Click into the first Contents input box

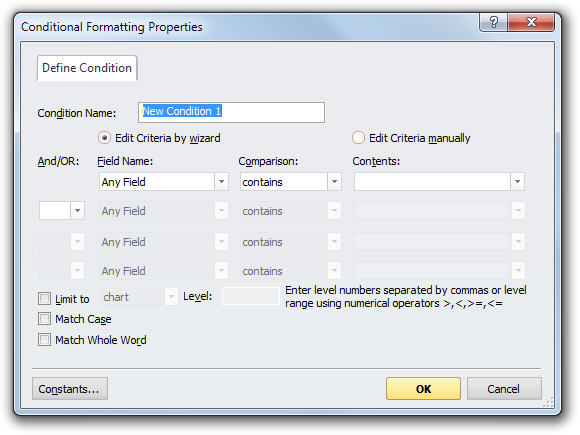(432, 182)
